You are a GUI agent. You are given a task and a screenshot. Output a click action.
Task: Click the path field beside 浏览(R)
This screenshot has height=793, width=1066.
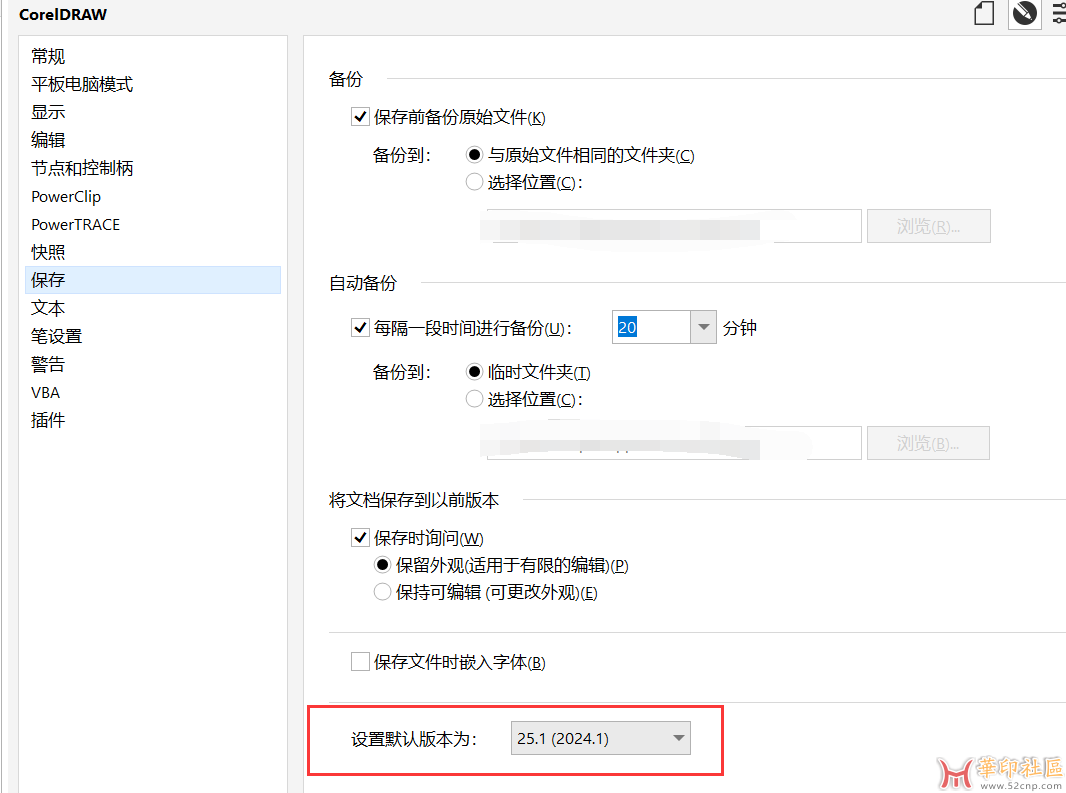pyautogui.click(x=674, y=226)
